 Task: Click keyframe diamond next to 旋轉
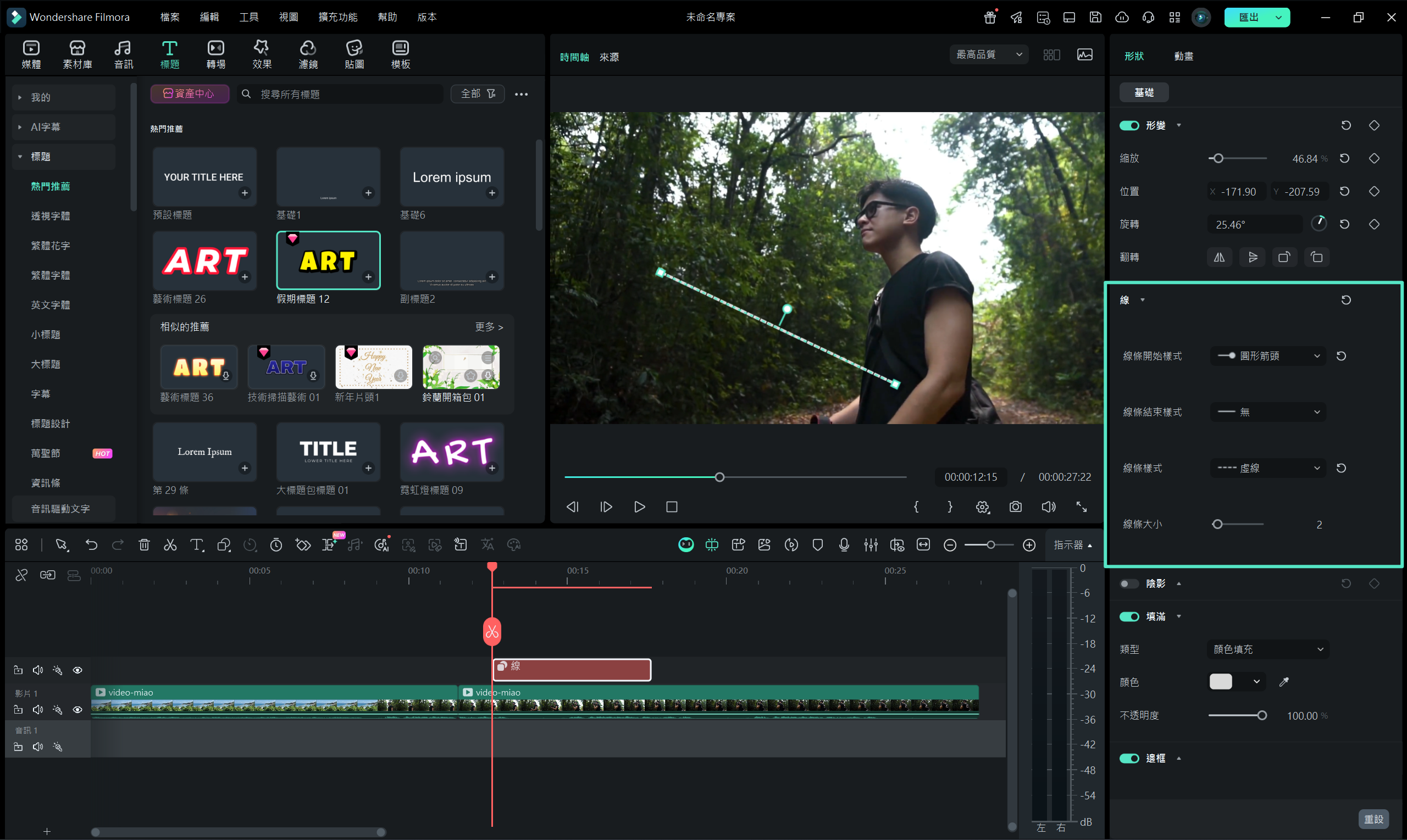pos(1374,224)
